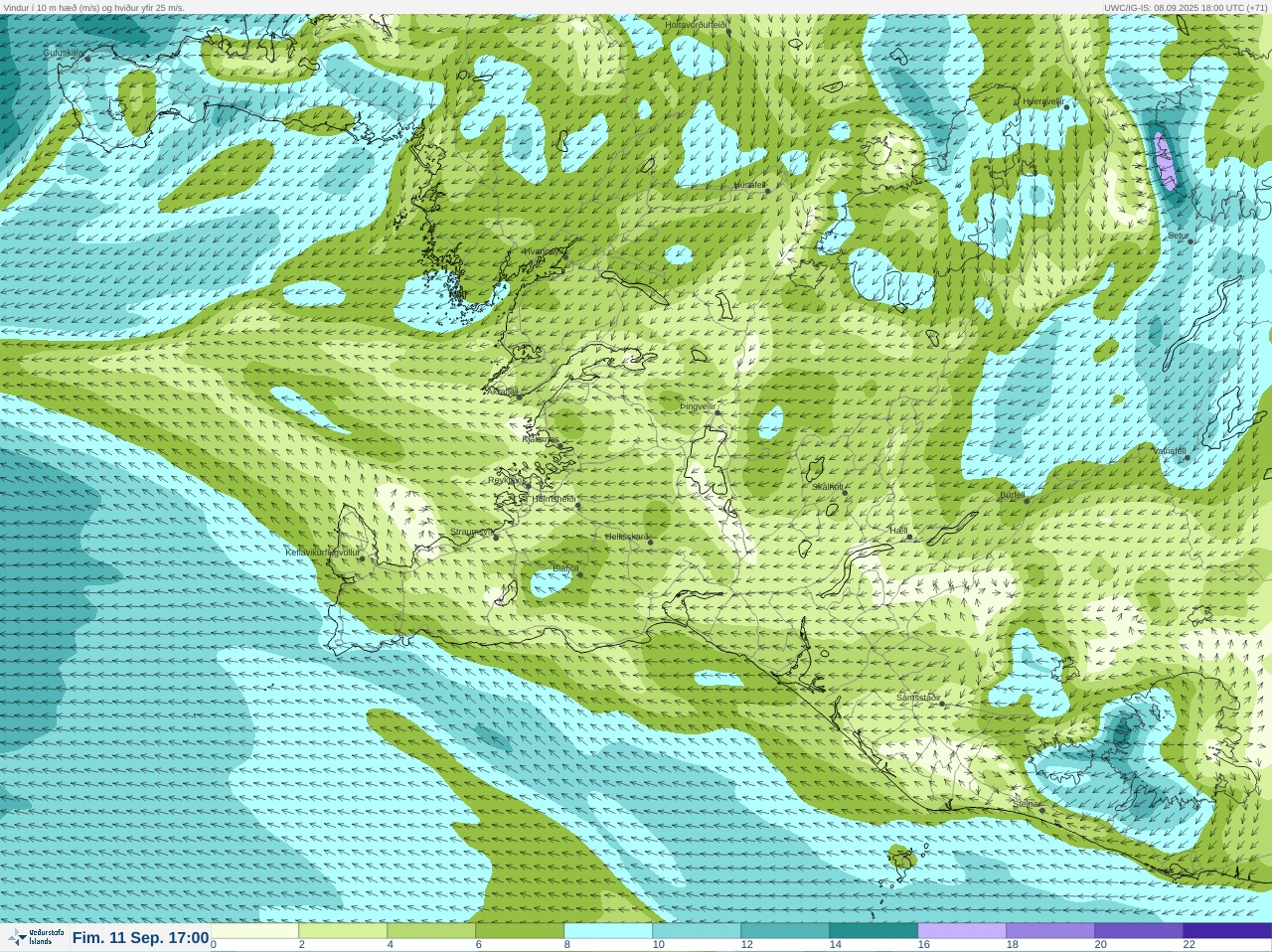1272x952 pixels.
Task: Click the Hellisskarð station label
Action: 627,537
